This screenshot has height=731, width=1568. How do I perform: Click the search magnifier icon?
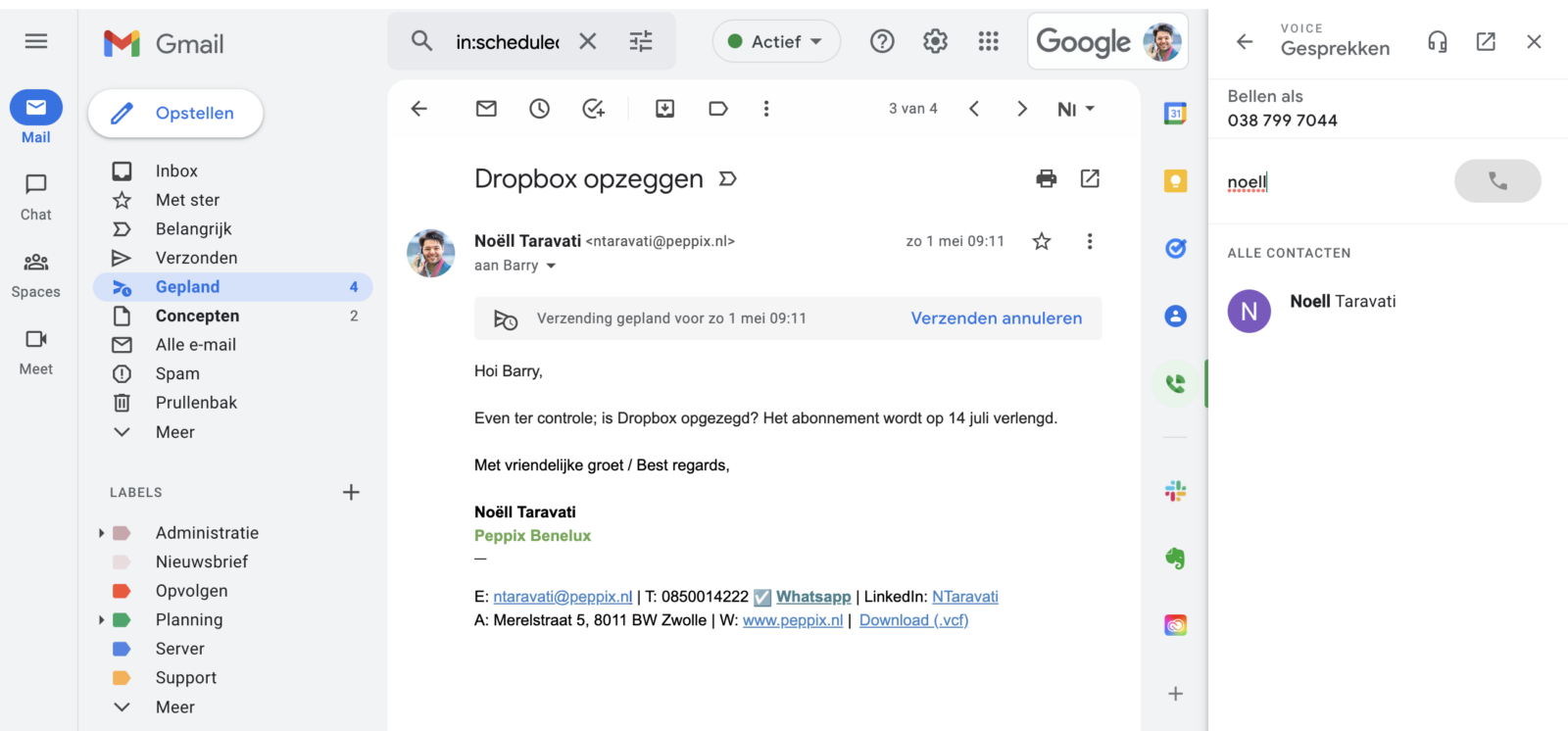[421, 41]
